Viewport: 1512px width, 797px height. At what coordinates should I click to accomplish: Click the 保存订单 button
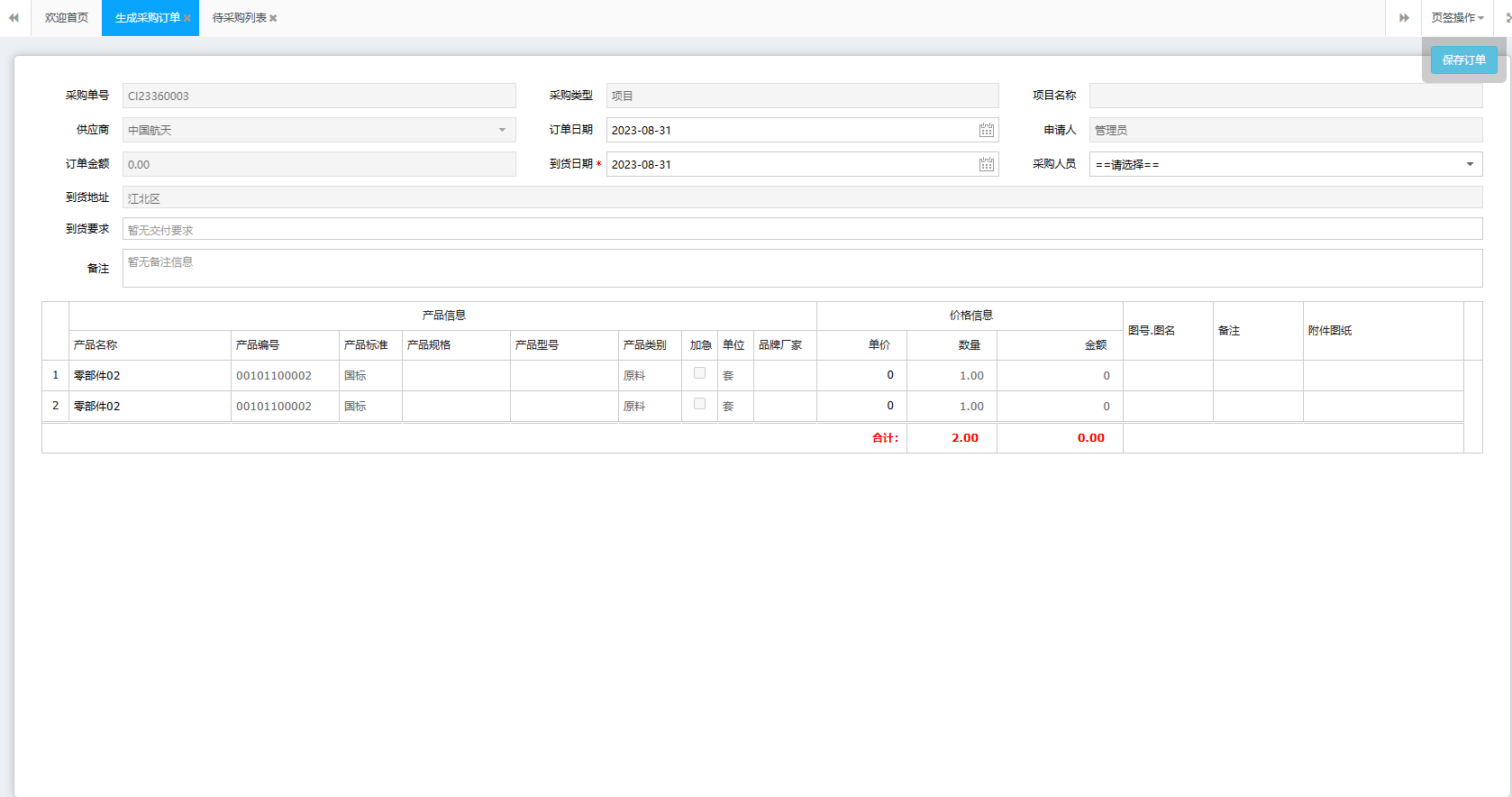click(1463, 60)
